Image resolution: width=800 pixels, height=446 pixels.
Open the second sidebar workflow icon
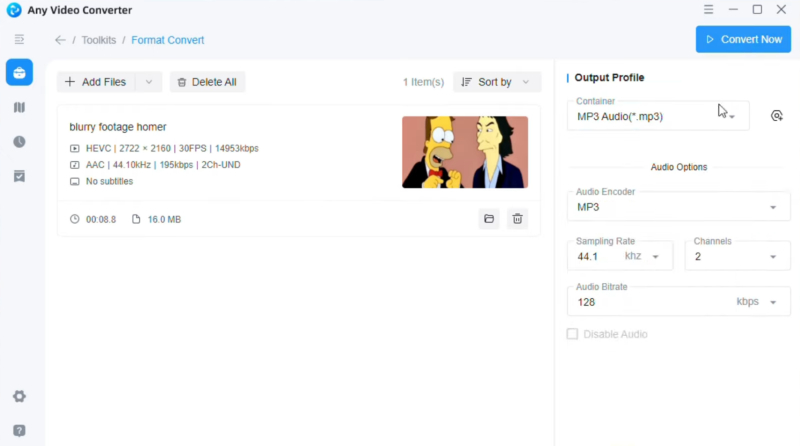tap(19, 107)
